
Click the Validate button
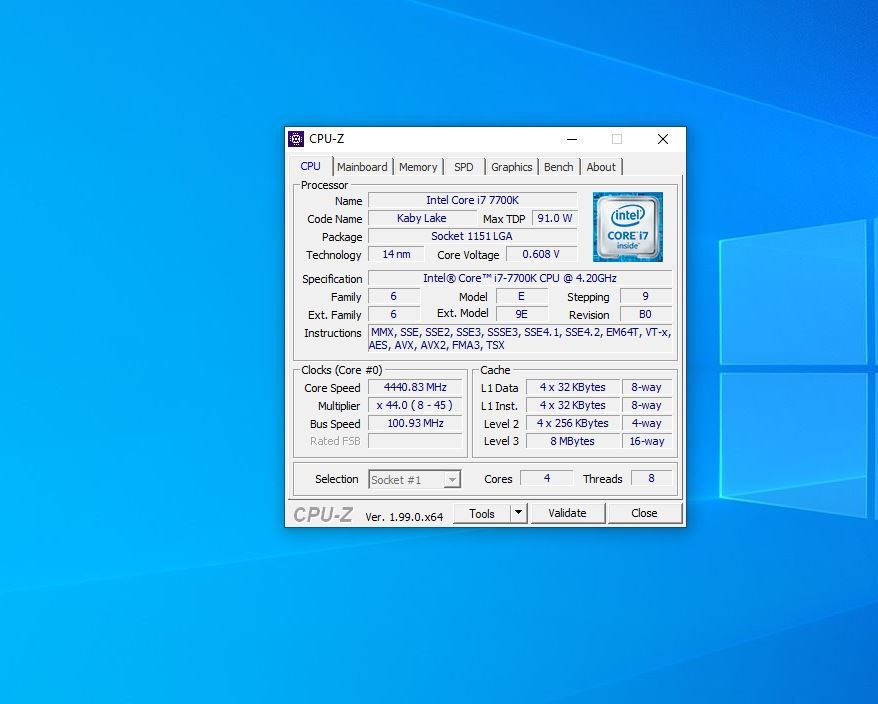tap(567, 513)
